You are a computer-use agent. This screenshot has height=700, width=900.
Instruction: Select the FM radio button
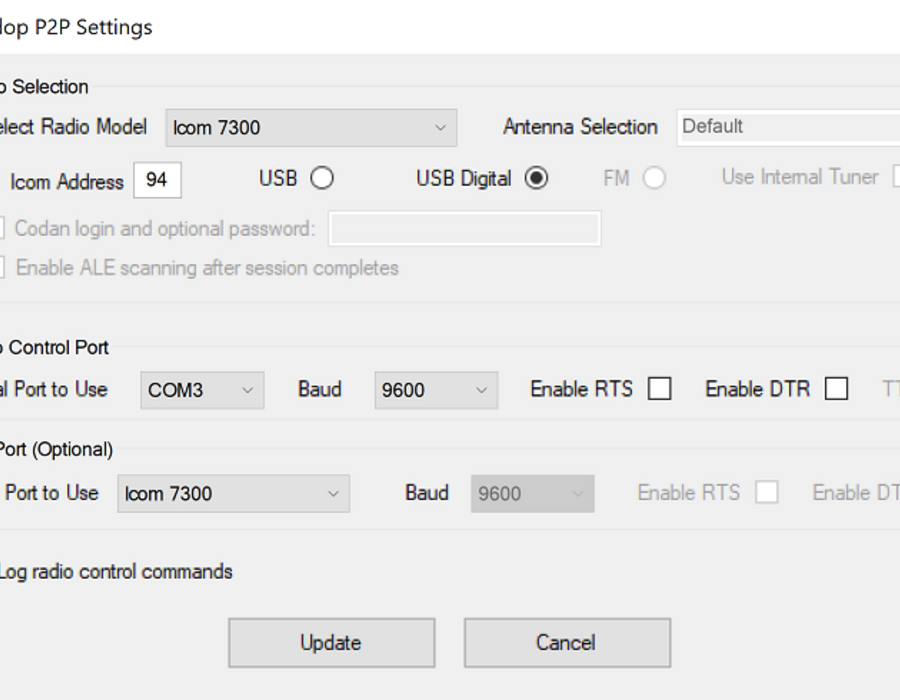[x=654, y=178]
